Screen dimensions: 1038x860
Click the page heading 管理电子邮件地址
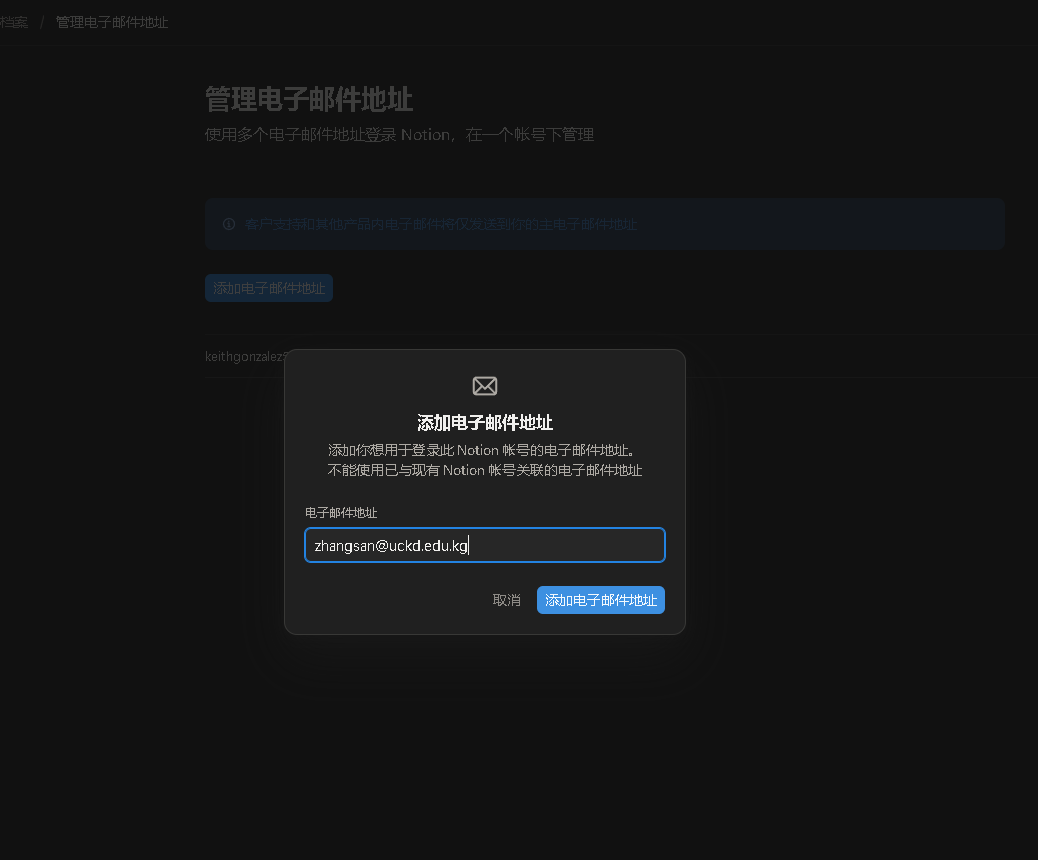pyautogui.click(x=308, y=99)
